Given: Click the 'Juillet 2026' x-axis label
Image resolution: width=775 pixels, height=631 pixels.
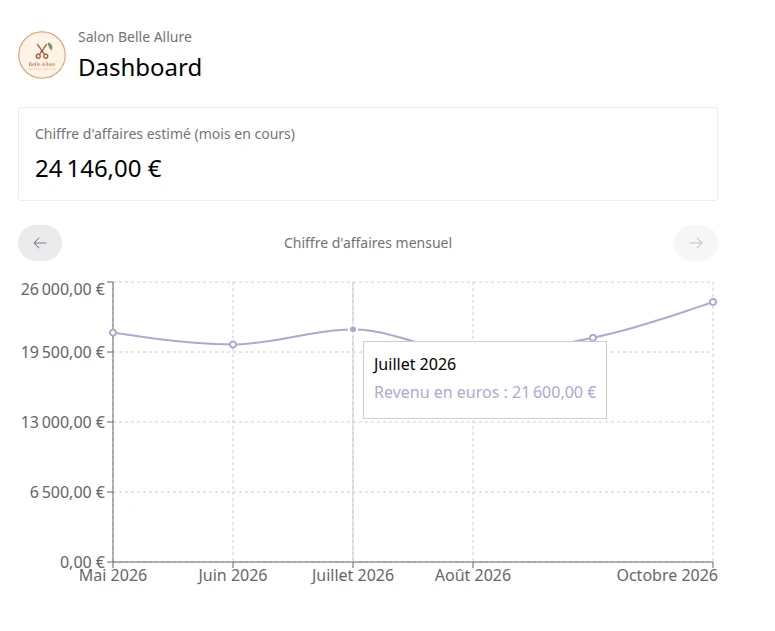Looking at the screenshot, I should coord(352,575).
